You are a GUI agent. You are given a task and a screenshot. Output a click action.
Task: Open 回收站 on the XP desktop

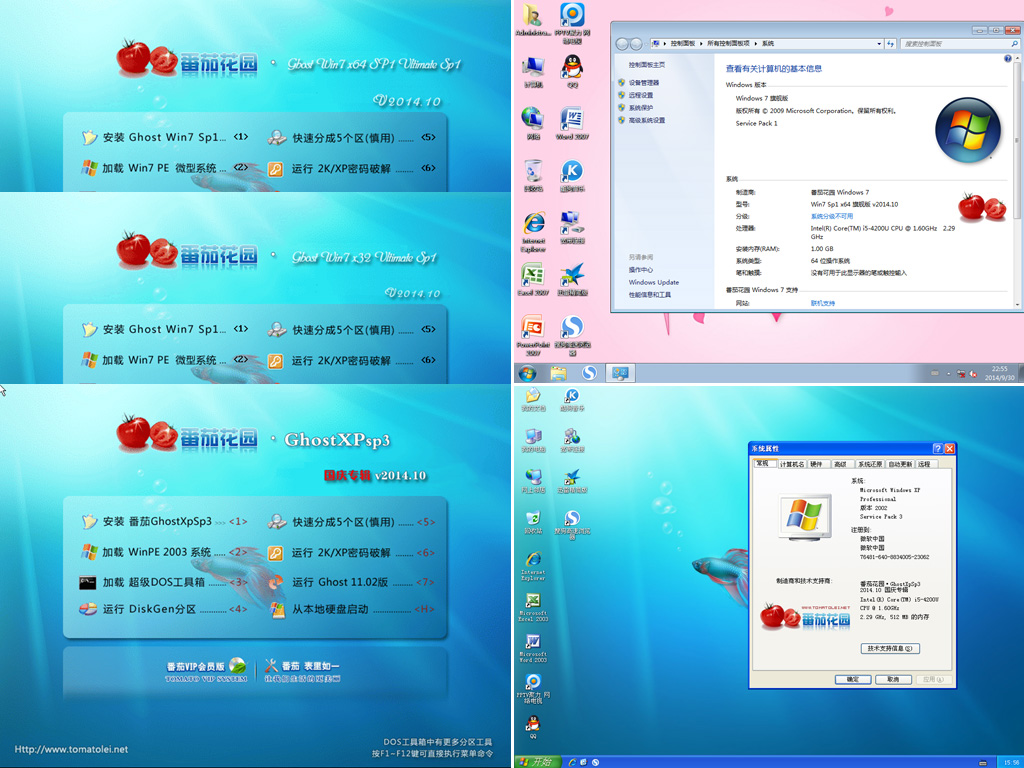(x=533, y=522)
